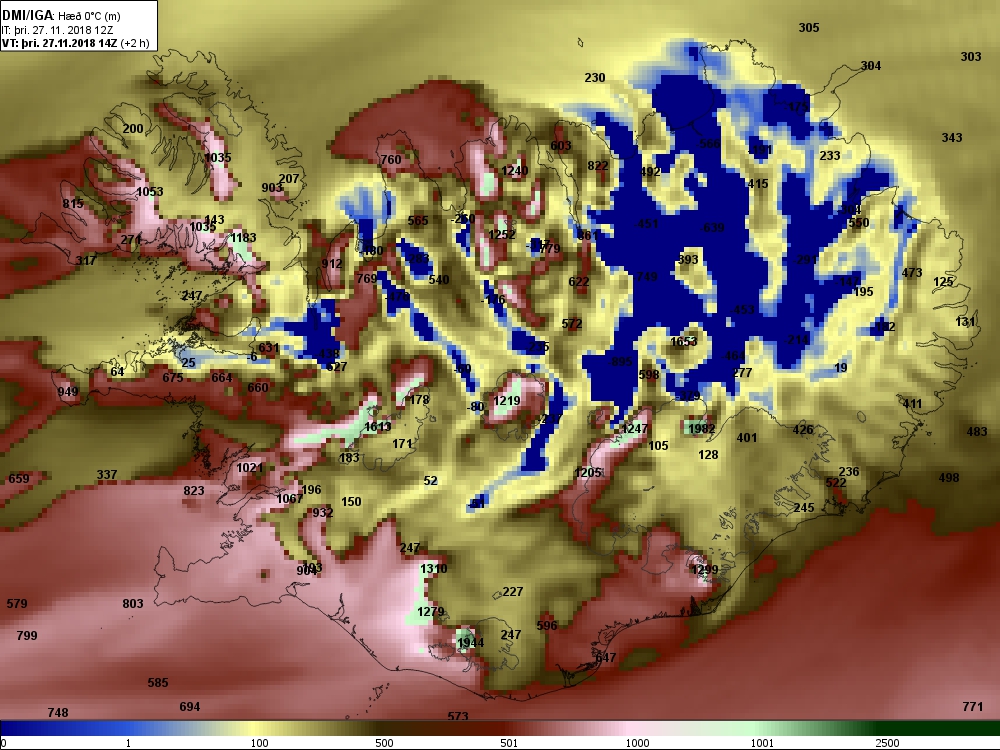
Task: Click the value '426' on the map
Action: pyautogui.click(x=803, y=430)
